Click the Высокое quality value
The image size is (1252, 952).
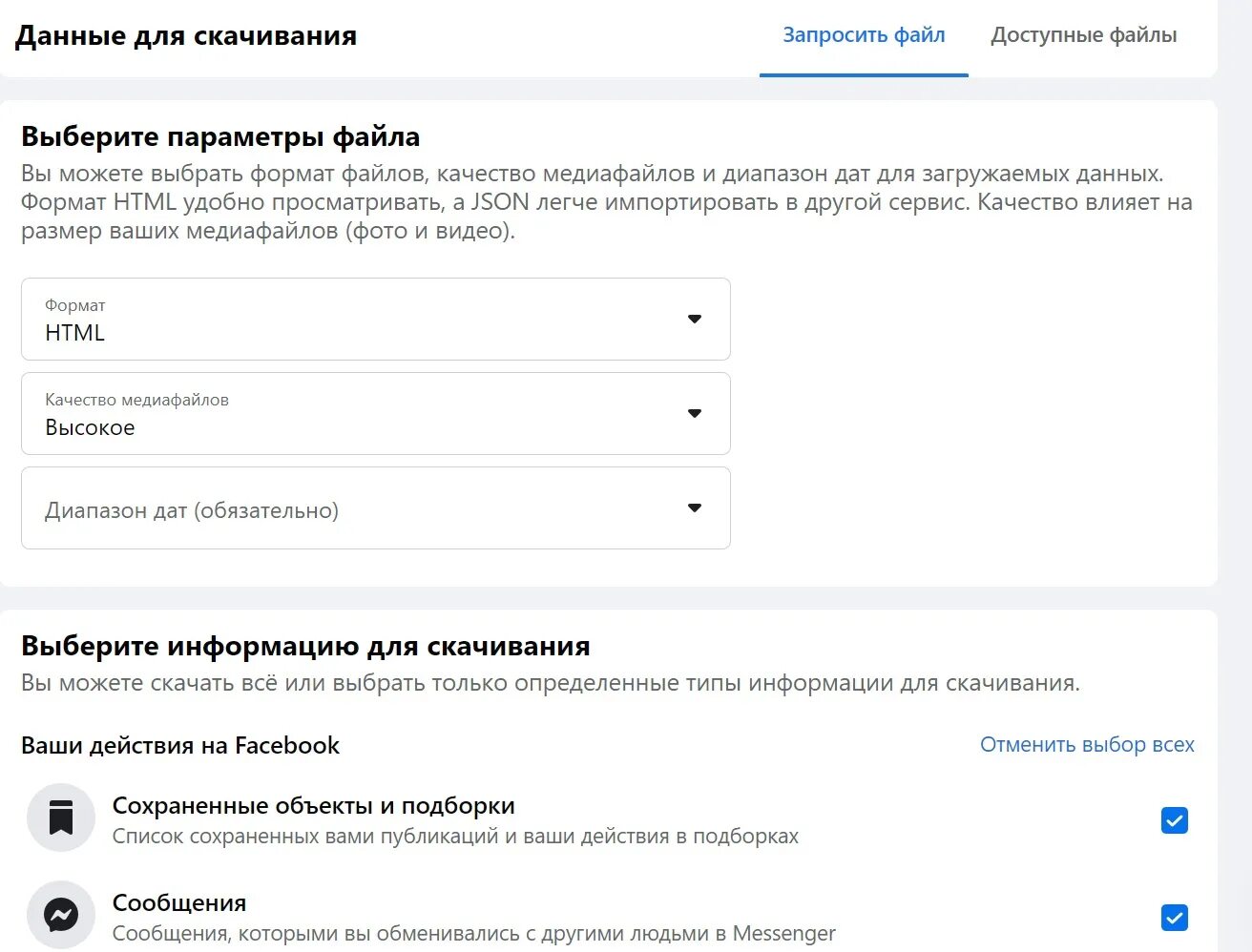(90, 427)
